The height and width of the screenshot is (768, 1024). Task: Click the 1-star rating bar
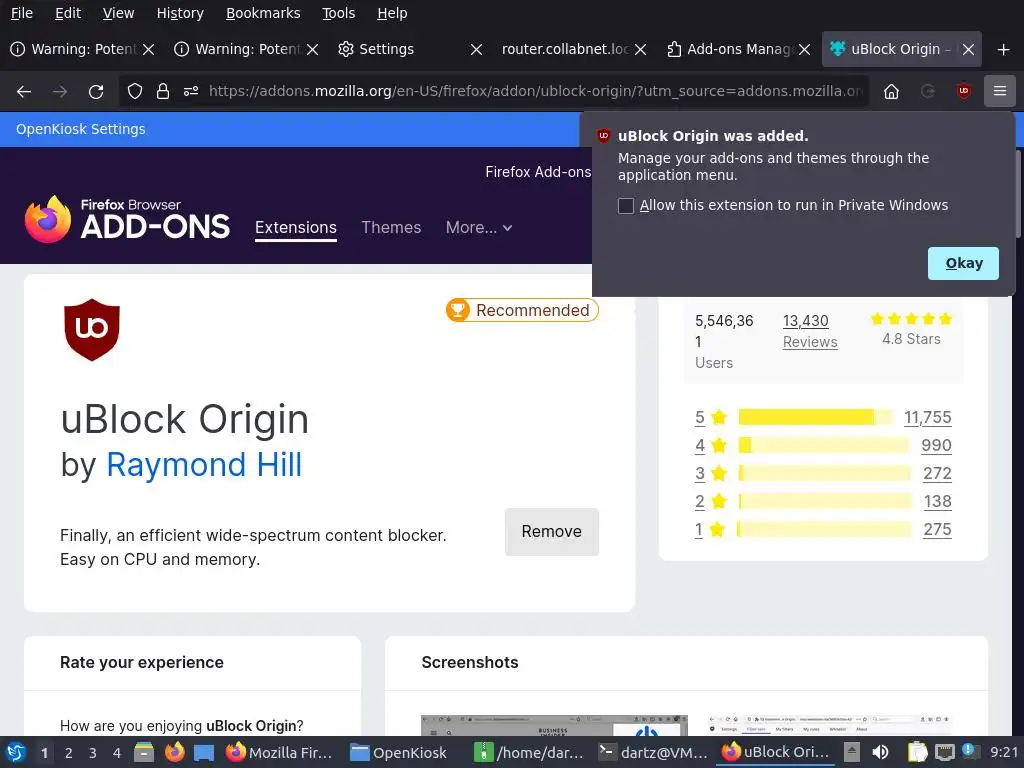point(824,529)
